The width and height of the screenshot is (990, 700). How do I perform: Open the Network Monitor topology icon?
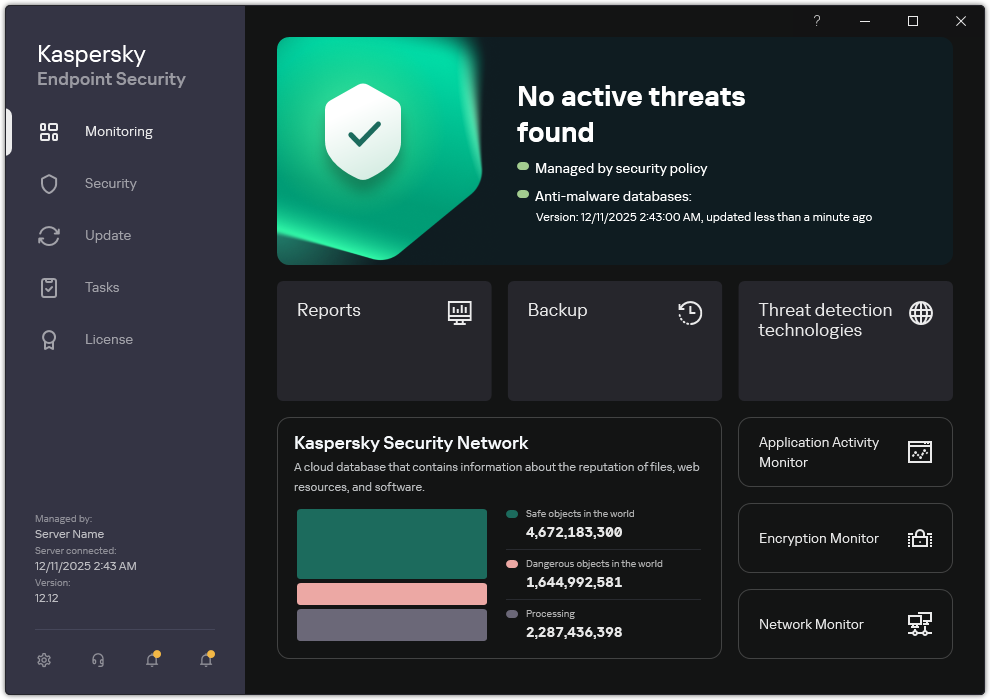[919, 624]
